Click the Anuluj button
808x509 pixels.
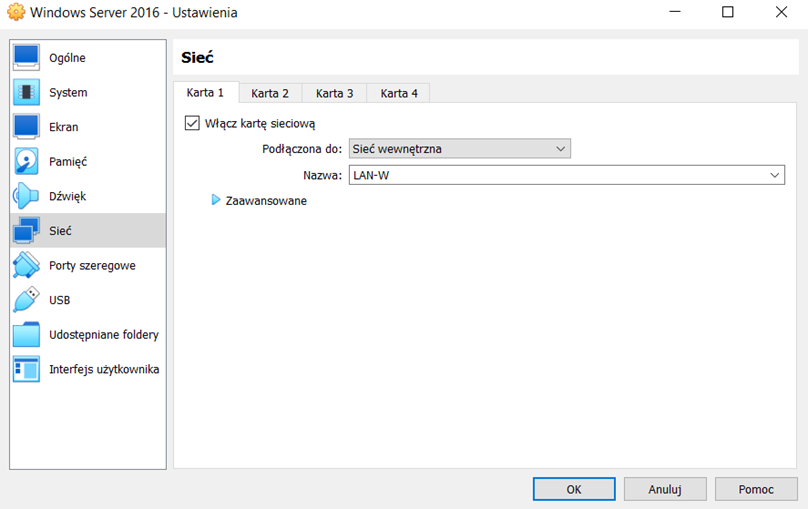pos(664,489)
